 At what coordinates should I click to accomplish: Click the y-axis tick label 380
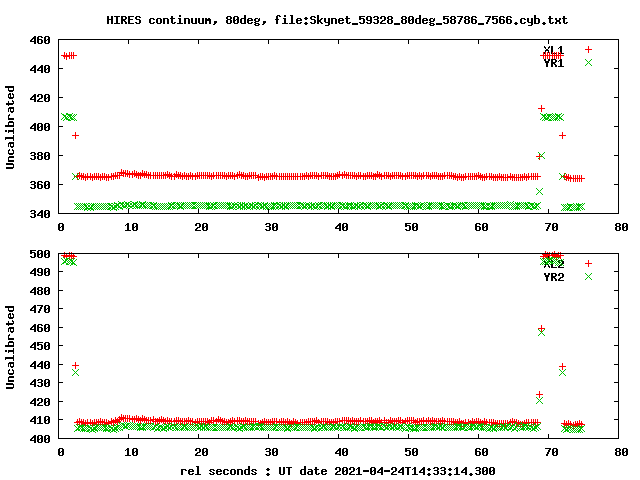click(40, 156)
